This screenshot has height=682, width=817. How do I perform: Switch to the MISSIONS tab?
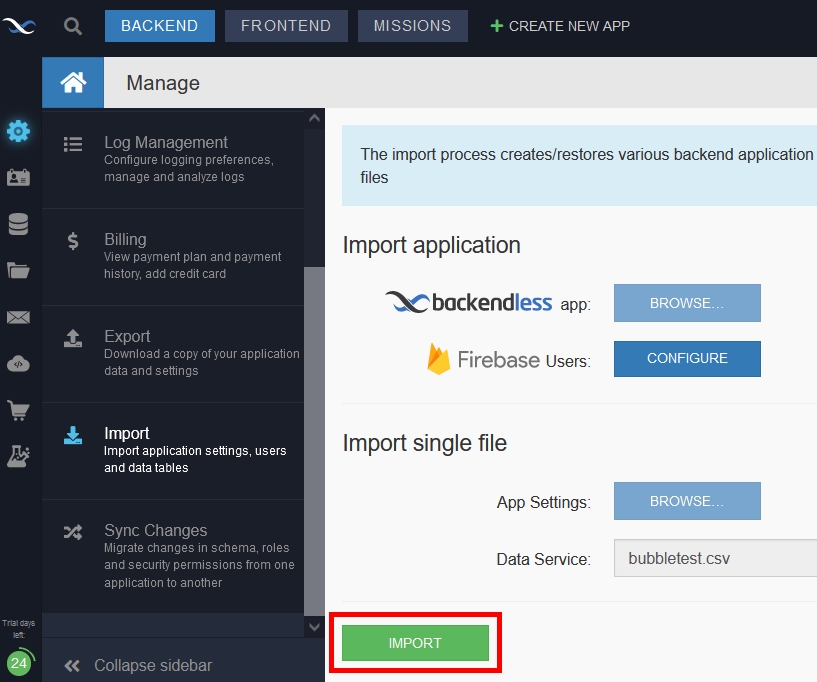[413, 26]
